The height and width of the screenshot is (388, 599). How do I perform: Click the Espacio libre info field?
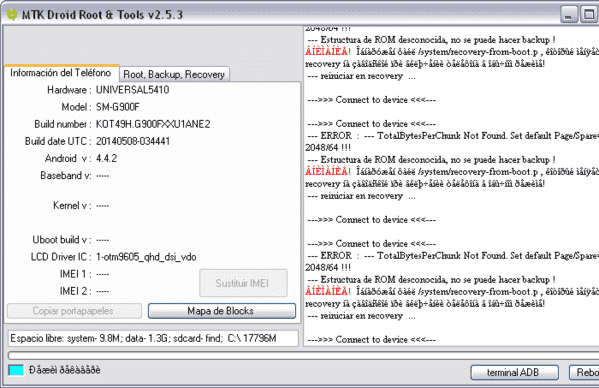(x=153, y=338)
